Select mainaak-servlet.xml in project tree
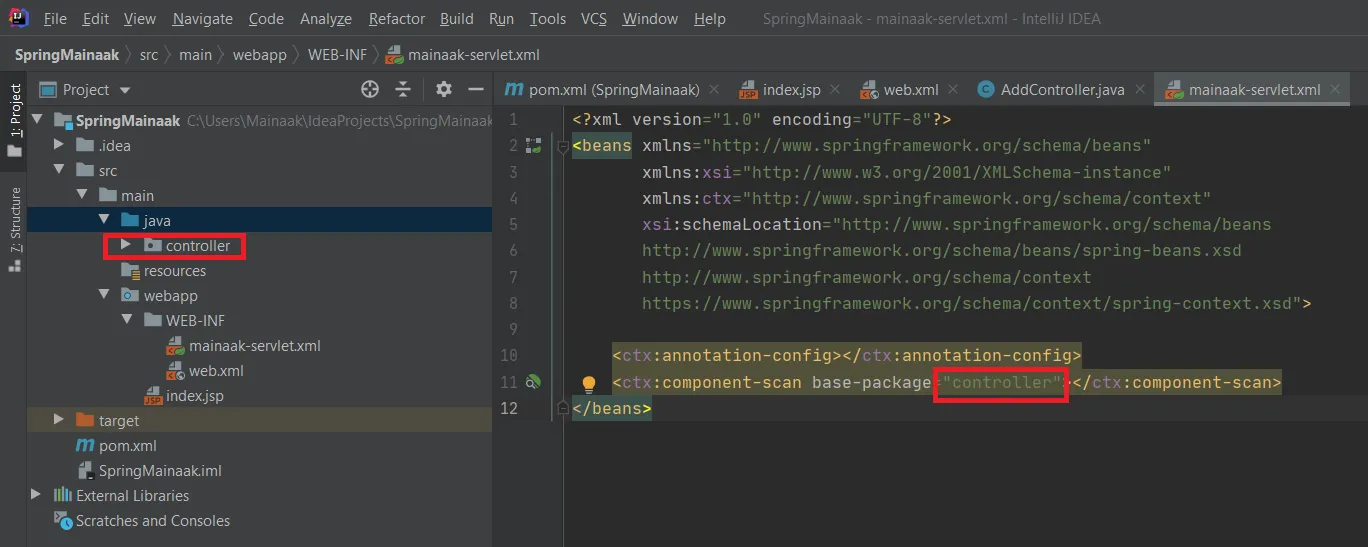This screenshot has width=1368, height=547. click(254, 345)
